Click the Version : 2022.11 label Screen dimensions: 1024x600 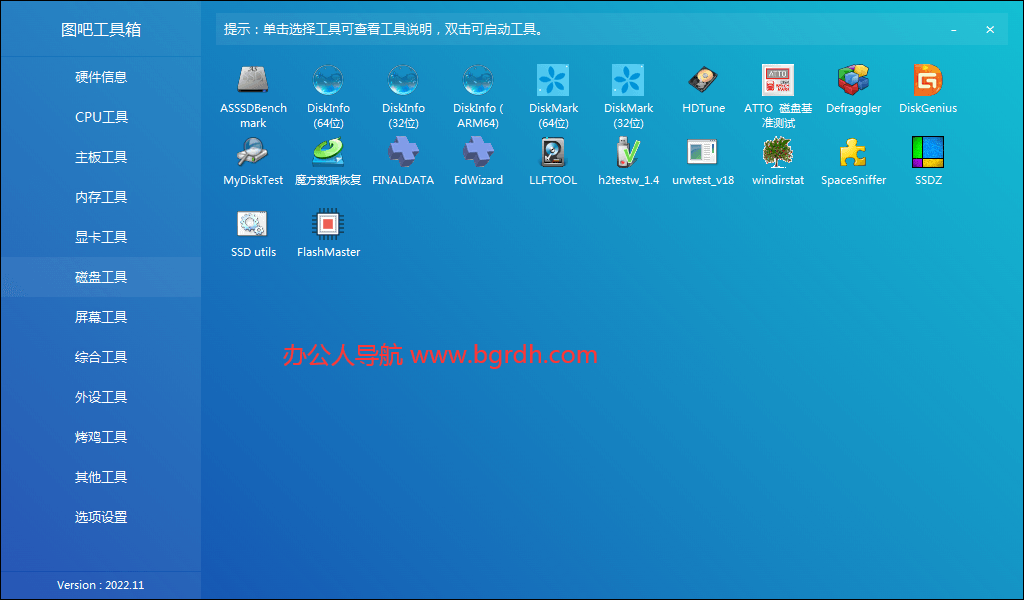(101, 585)
